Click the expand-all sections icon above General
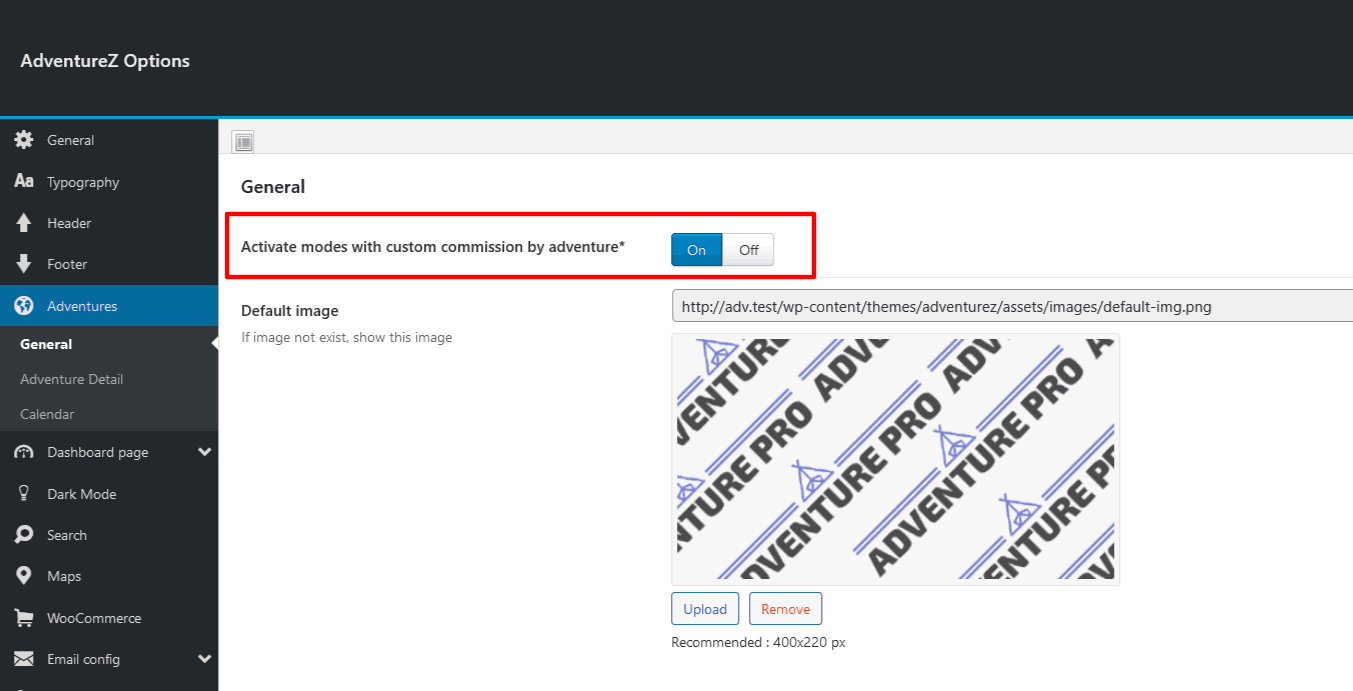The width and height of the screenshot is (1353, 691). click(243, 142)
